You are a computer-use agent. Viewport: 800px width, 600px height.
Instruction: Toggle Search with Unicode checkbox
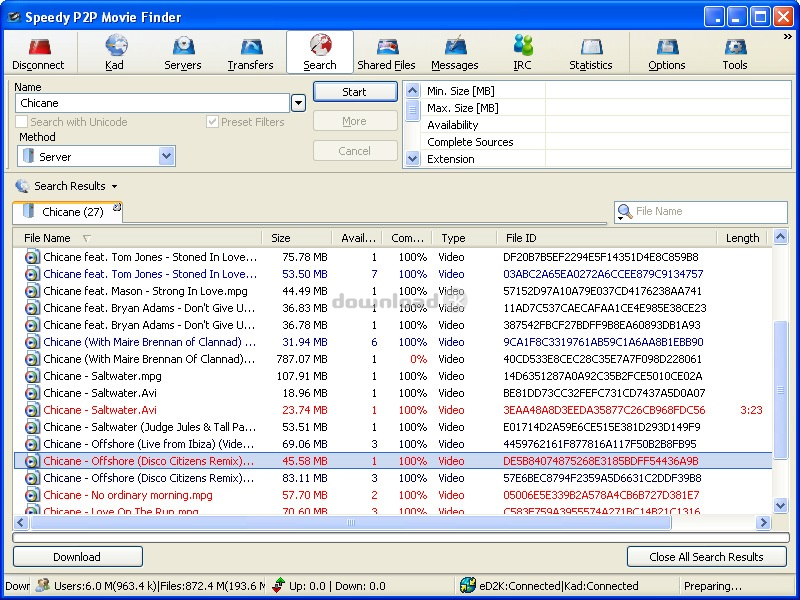coord(21,122)
